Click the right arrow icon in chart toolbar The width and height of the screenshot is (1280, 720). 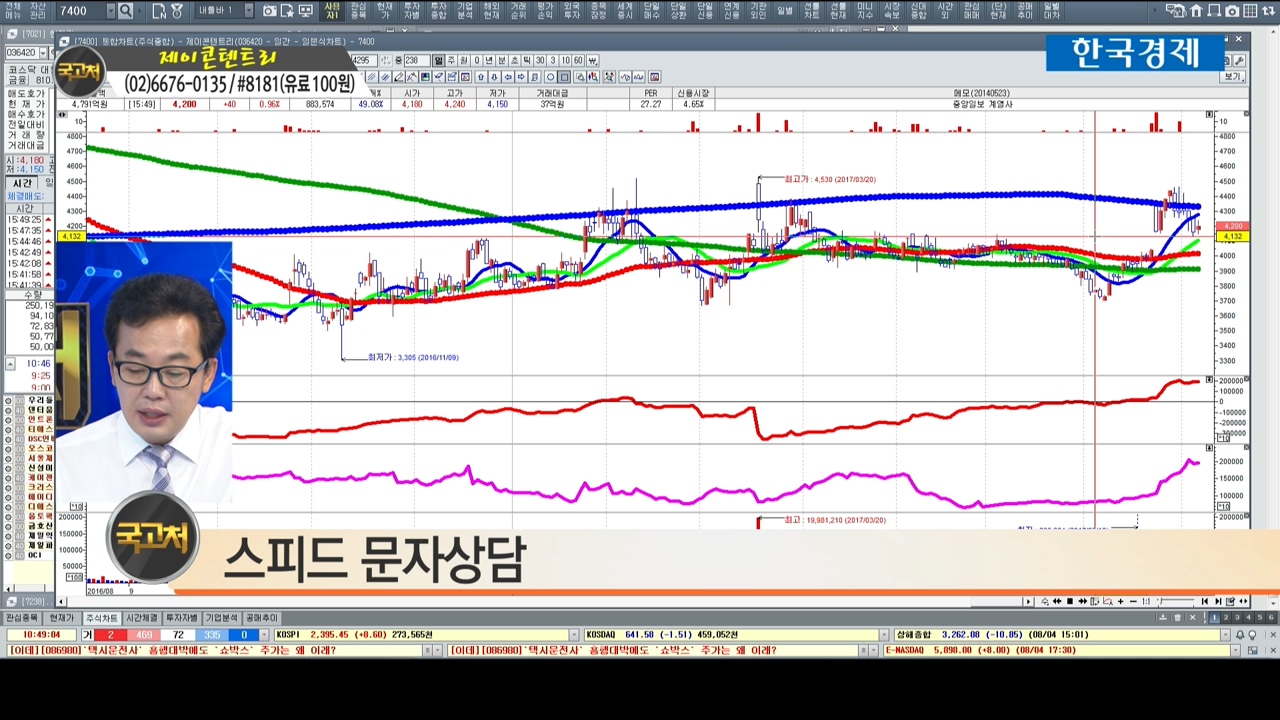click(521, 77)
